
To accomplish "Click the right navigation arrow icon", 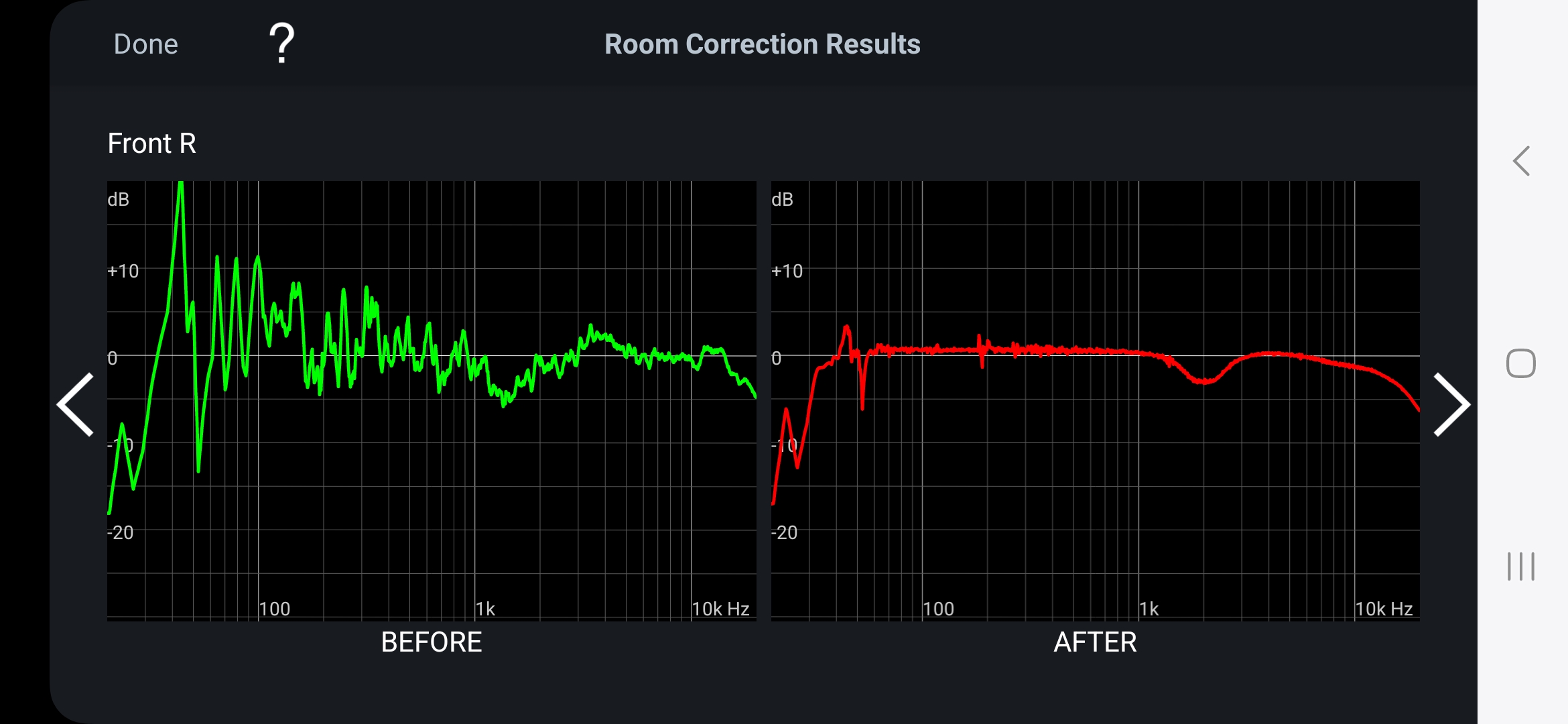I will coord(1451,405).
